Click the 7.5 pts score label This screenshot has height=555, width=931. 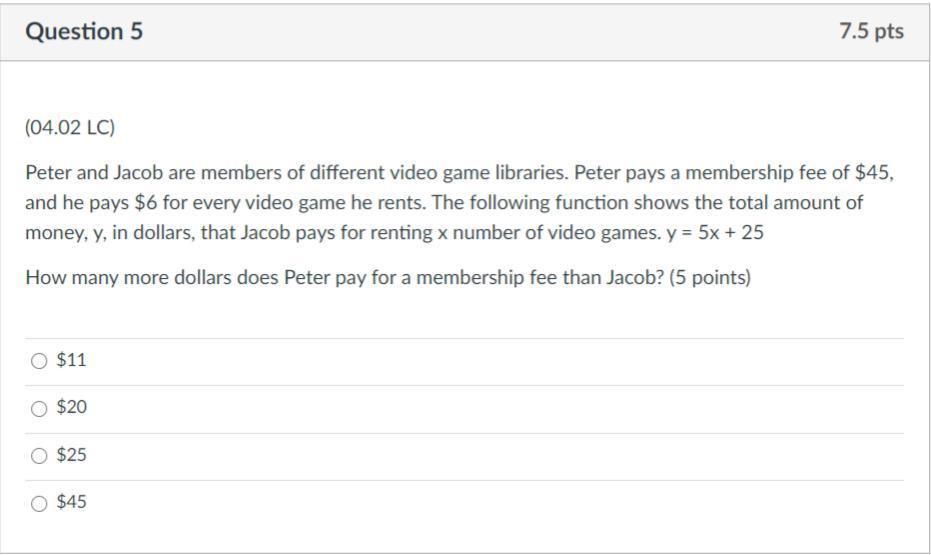coord(871,31)
